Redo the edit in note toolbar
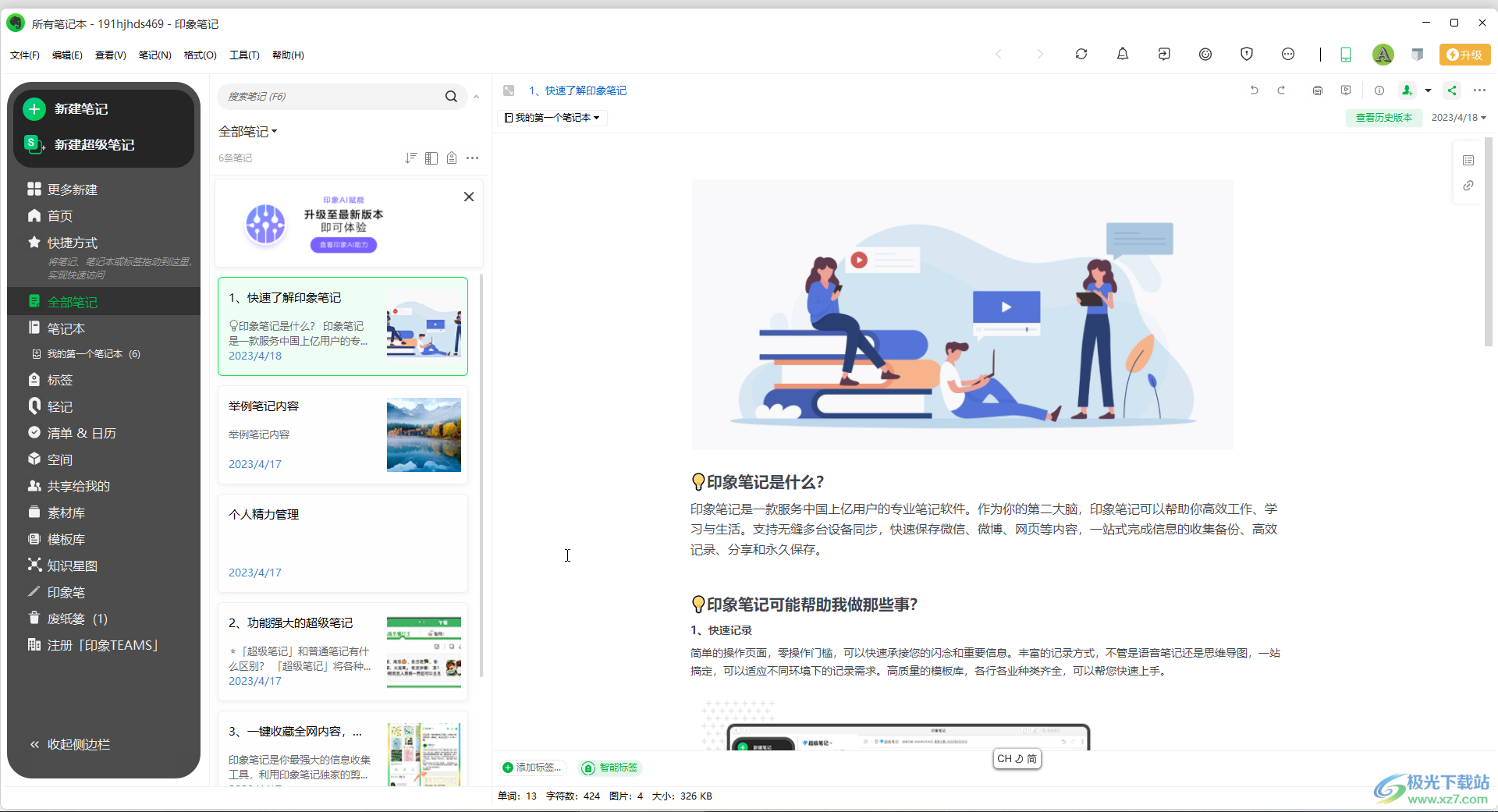Screen dimensions: 1498x812 (1281, 90)
